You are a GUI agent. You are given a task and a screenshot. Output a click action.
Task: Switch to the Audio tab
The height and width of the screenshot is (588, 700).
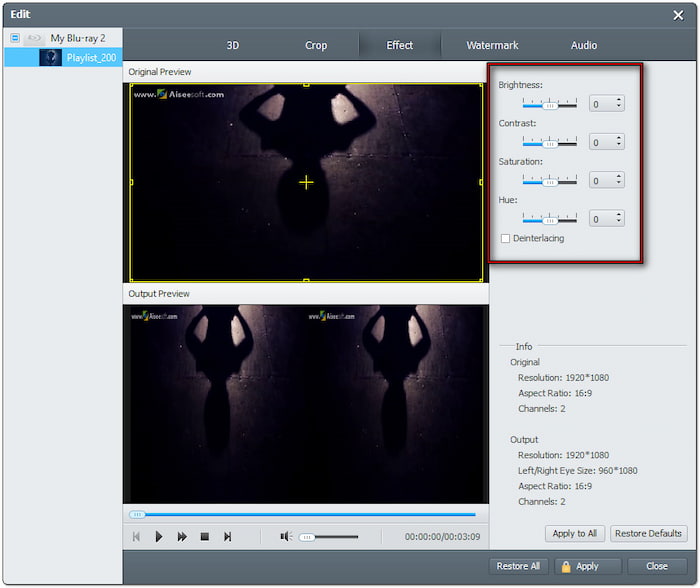(583, 45)
